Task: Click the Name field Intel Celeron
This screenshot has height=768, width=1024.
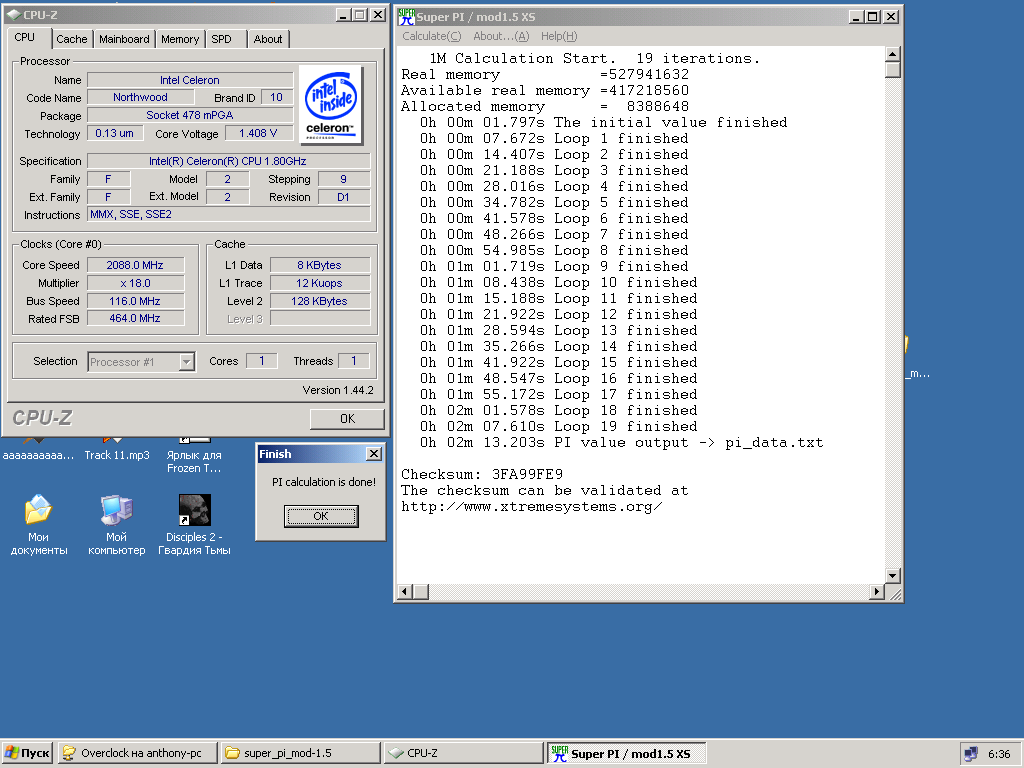Action: (x=190, y=80)
